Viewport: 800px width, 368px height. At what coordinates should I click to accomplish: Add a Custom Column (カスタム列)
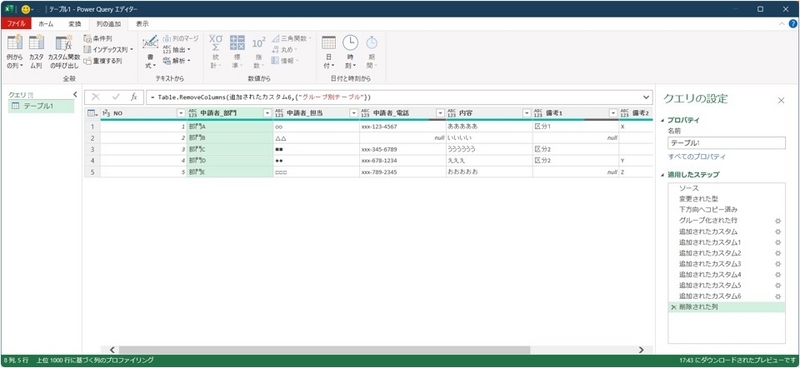36,52
